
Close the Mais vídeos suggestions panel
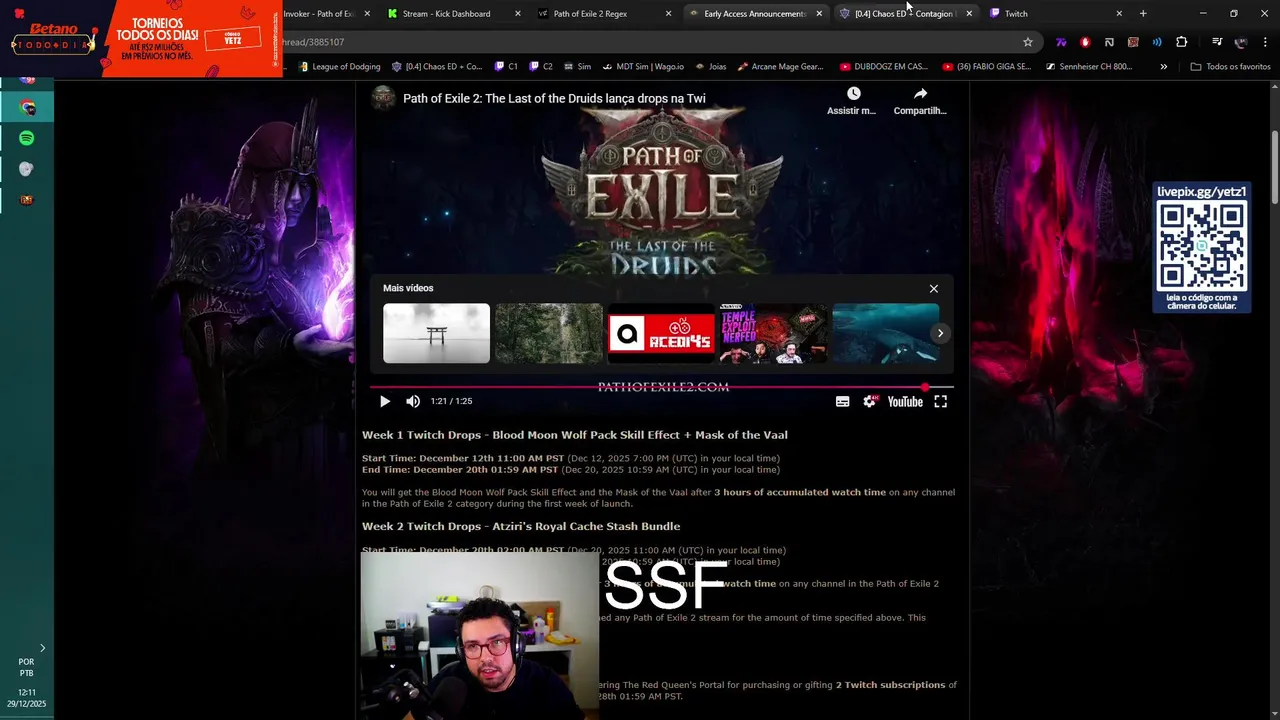coord(934,289)
